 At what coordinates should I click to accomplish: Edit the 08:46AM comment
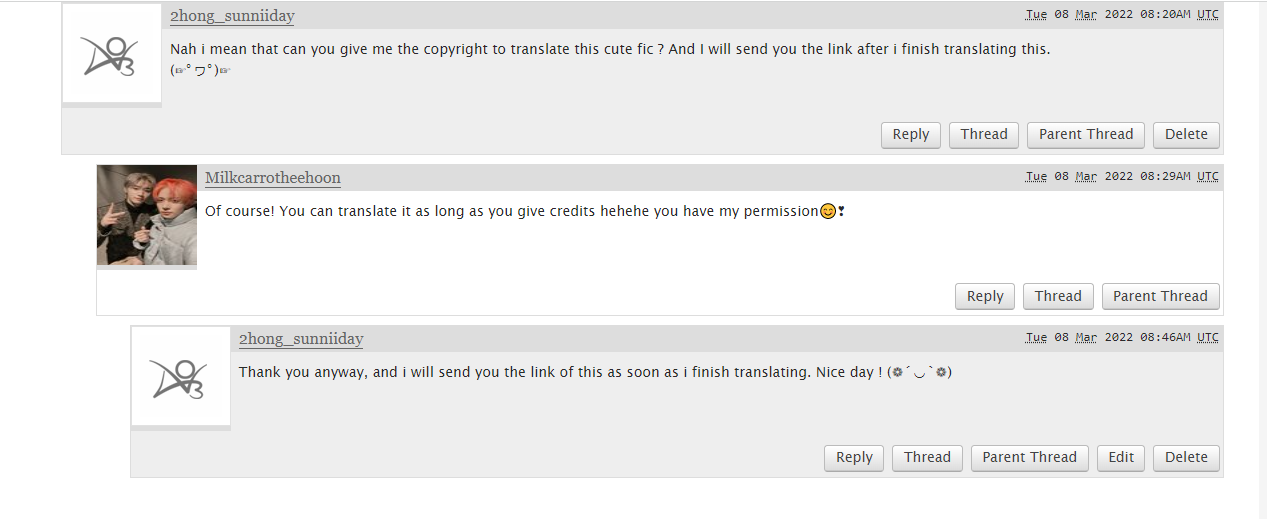(1121, 458)
